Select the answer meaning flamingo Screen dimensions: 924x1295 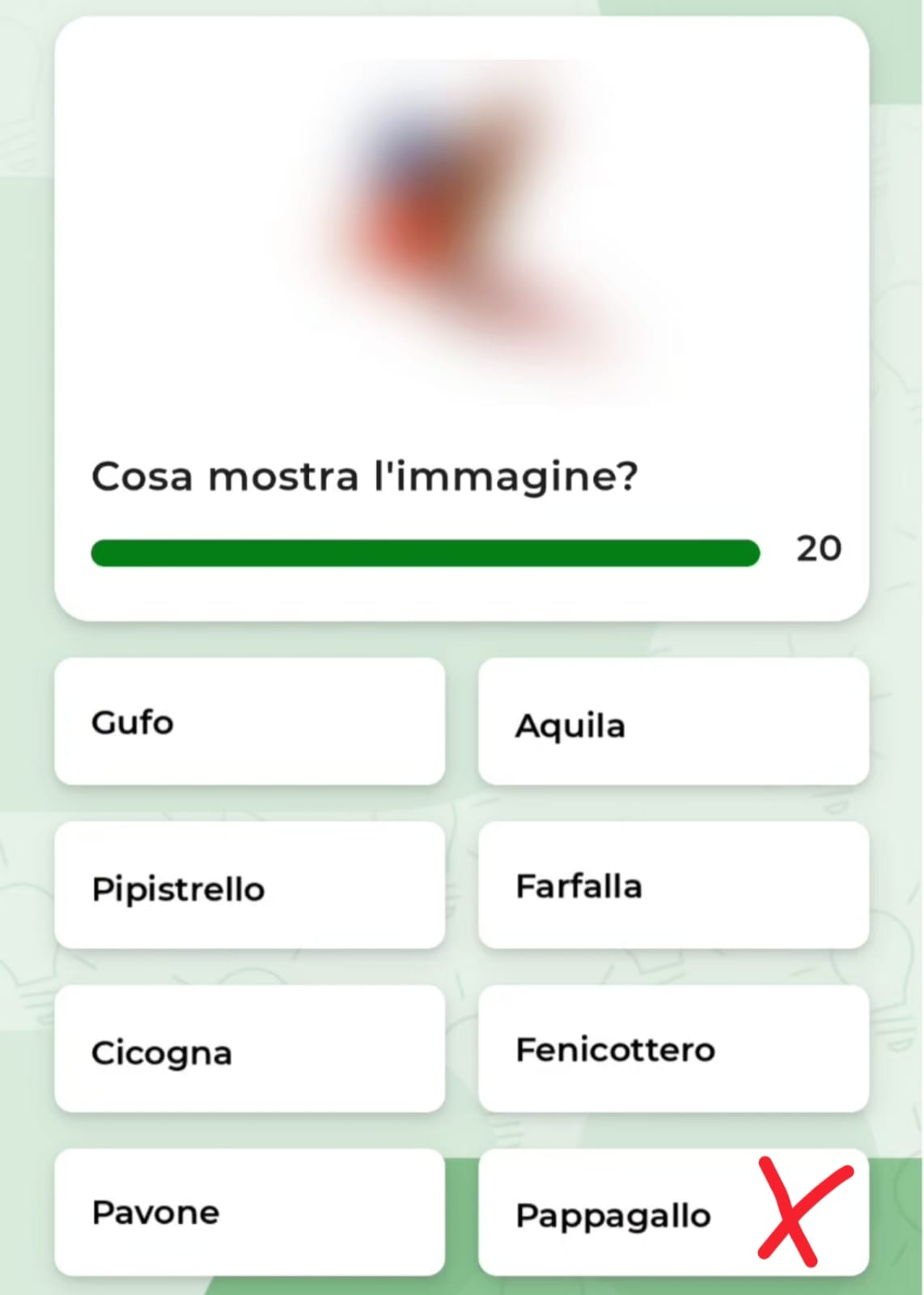pyautogui.click(x=673, y=1050)
